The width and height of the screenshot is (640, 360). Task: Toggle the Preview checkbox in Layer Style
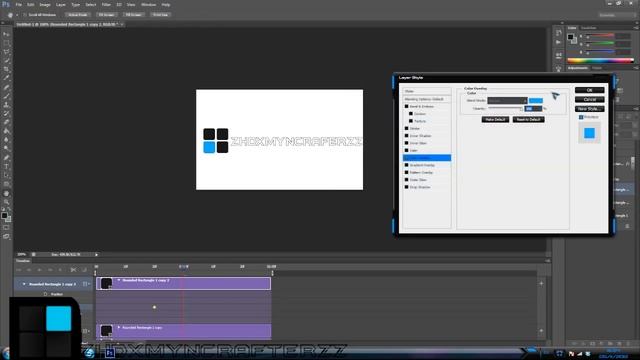click(x=581, y=117)
